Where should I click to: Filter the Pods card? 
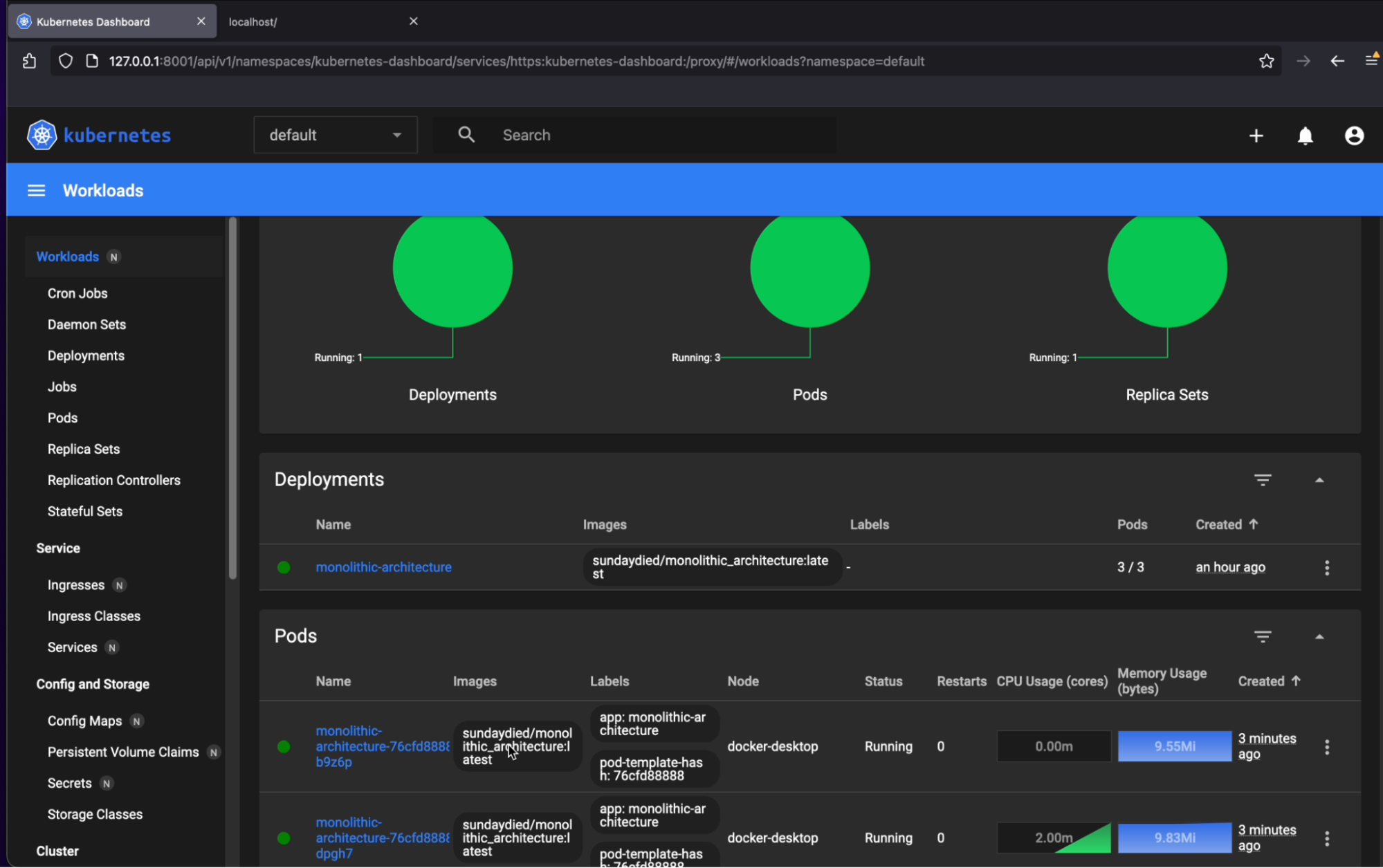pos(1263,636)
